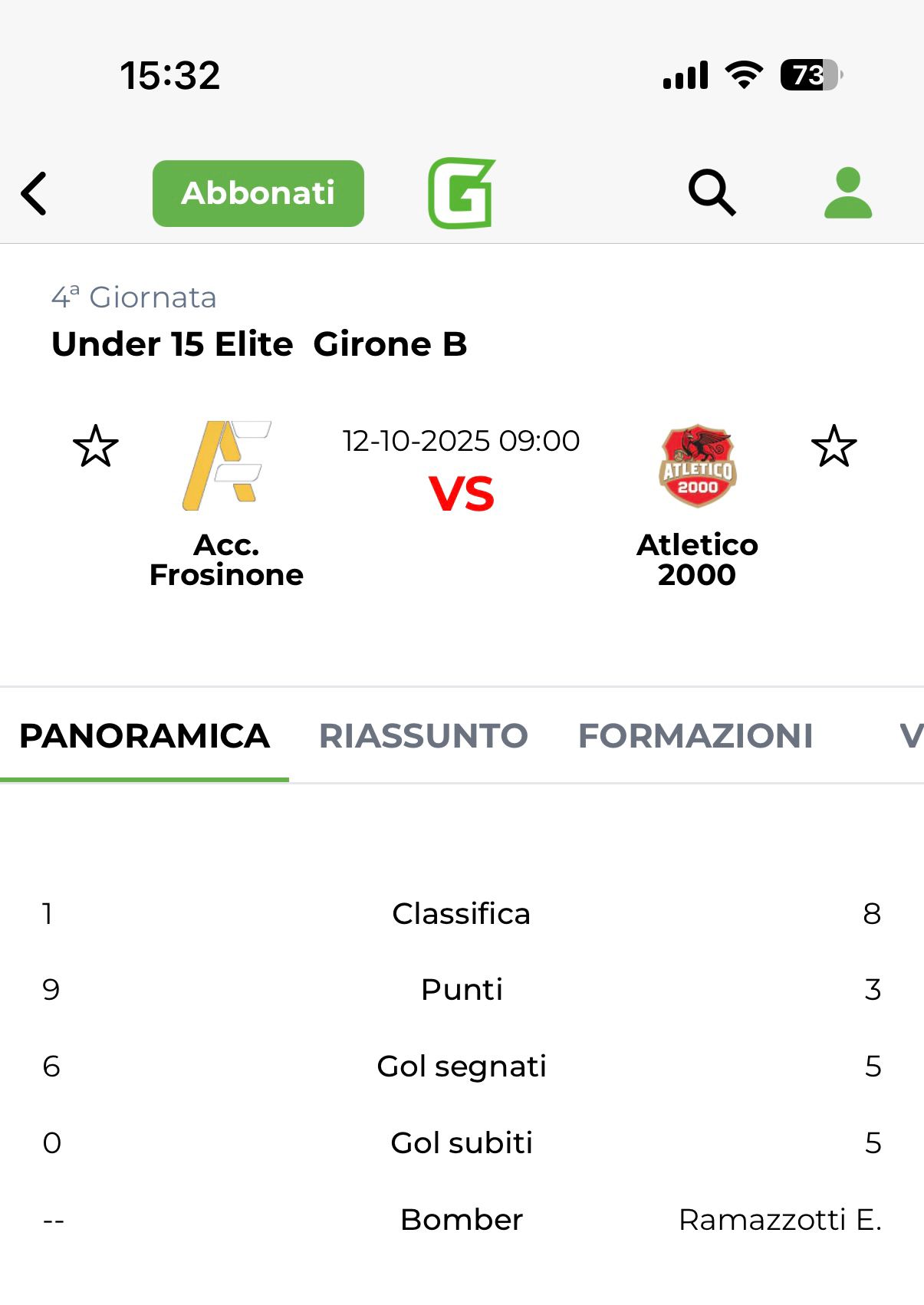
Task: Open the search magnifier icon
Action: pyautogui.click(x=712, y=192)
